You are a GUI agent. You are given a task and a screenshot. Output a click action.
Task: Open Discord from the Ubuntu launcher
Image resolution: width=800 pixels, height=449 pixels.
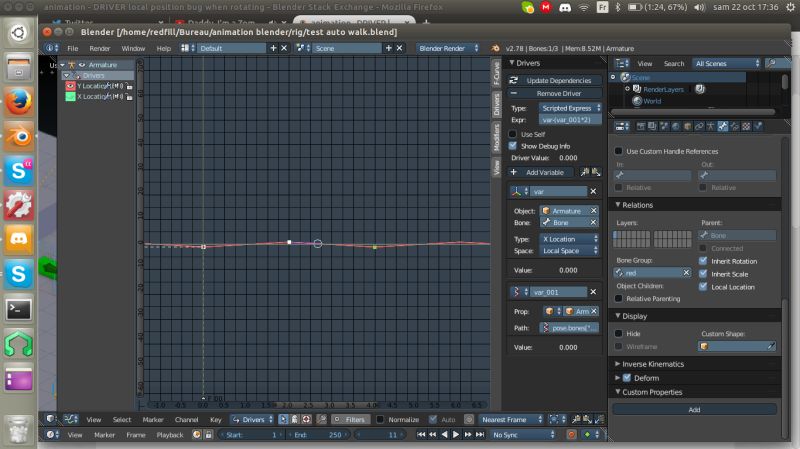19,240
